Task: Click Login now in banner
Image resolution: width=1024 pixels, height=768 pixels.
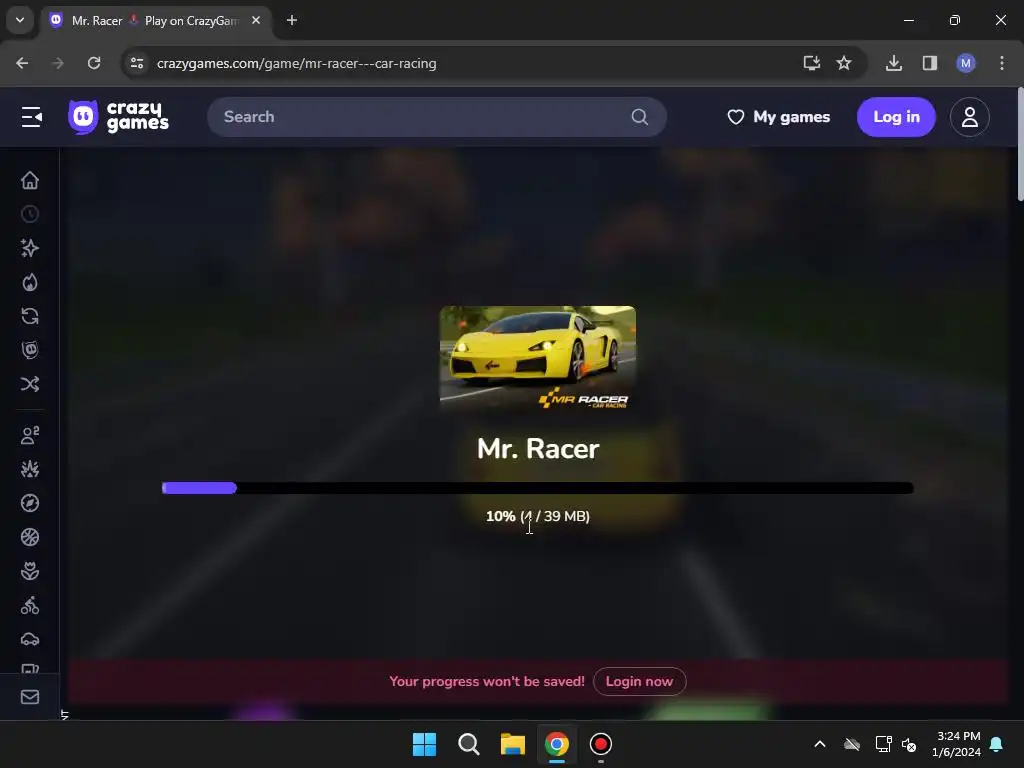Action: coord(639,681)
